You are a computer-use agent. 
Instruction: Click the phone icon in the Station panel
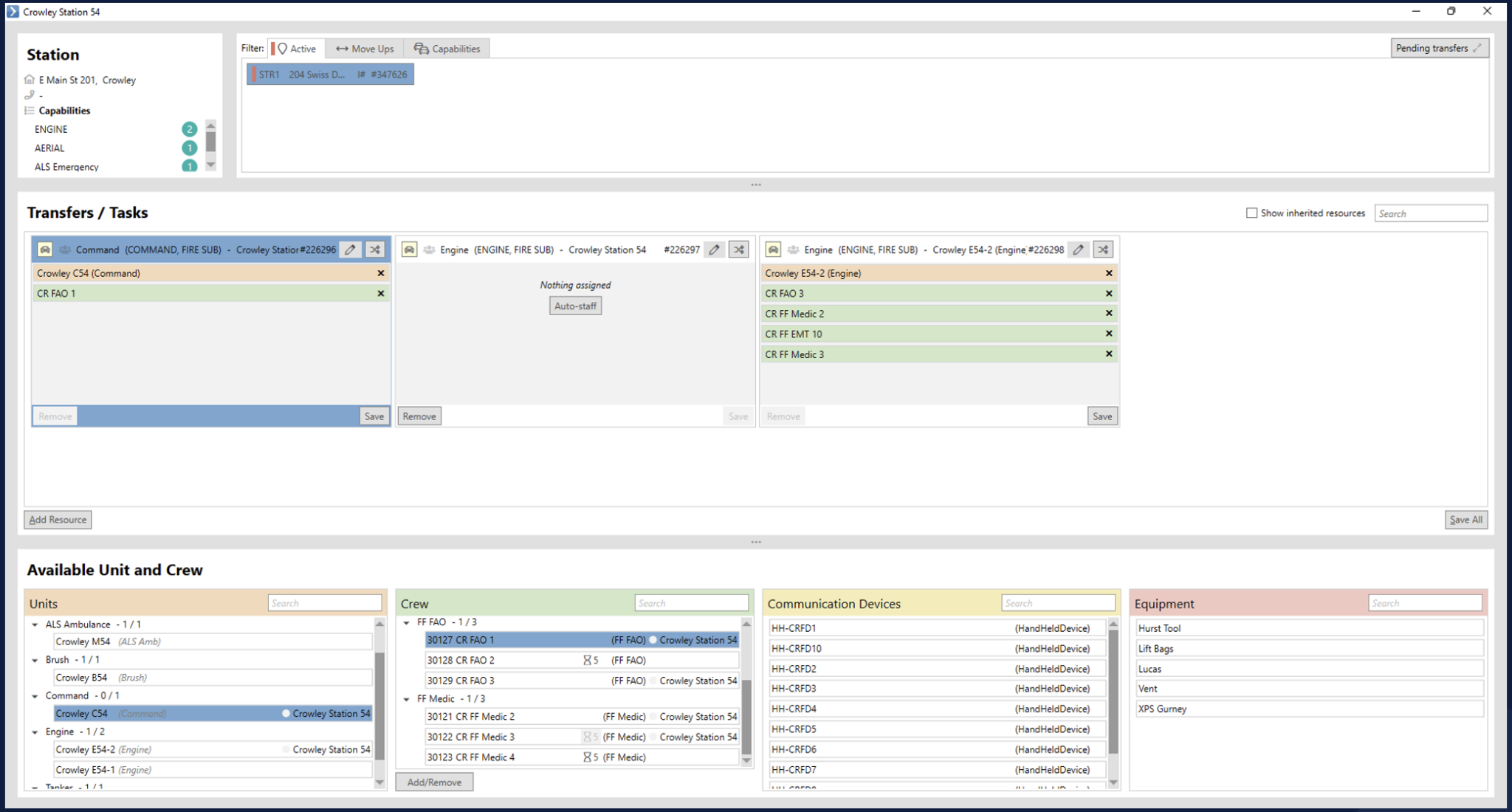[x=30, y=94]
